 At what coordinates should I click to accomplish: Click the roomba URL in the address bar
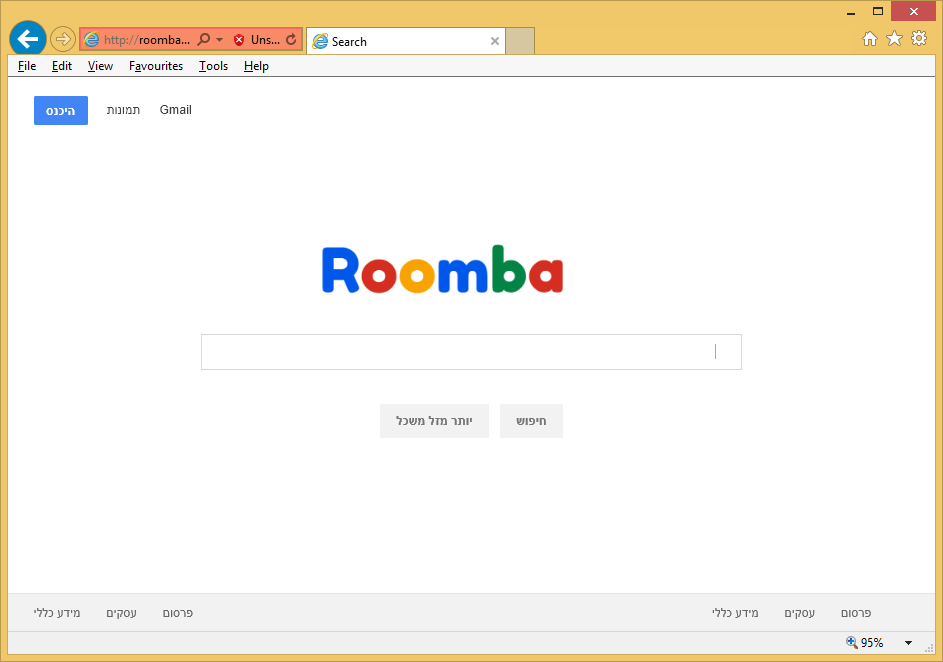[x=147, y=40]
